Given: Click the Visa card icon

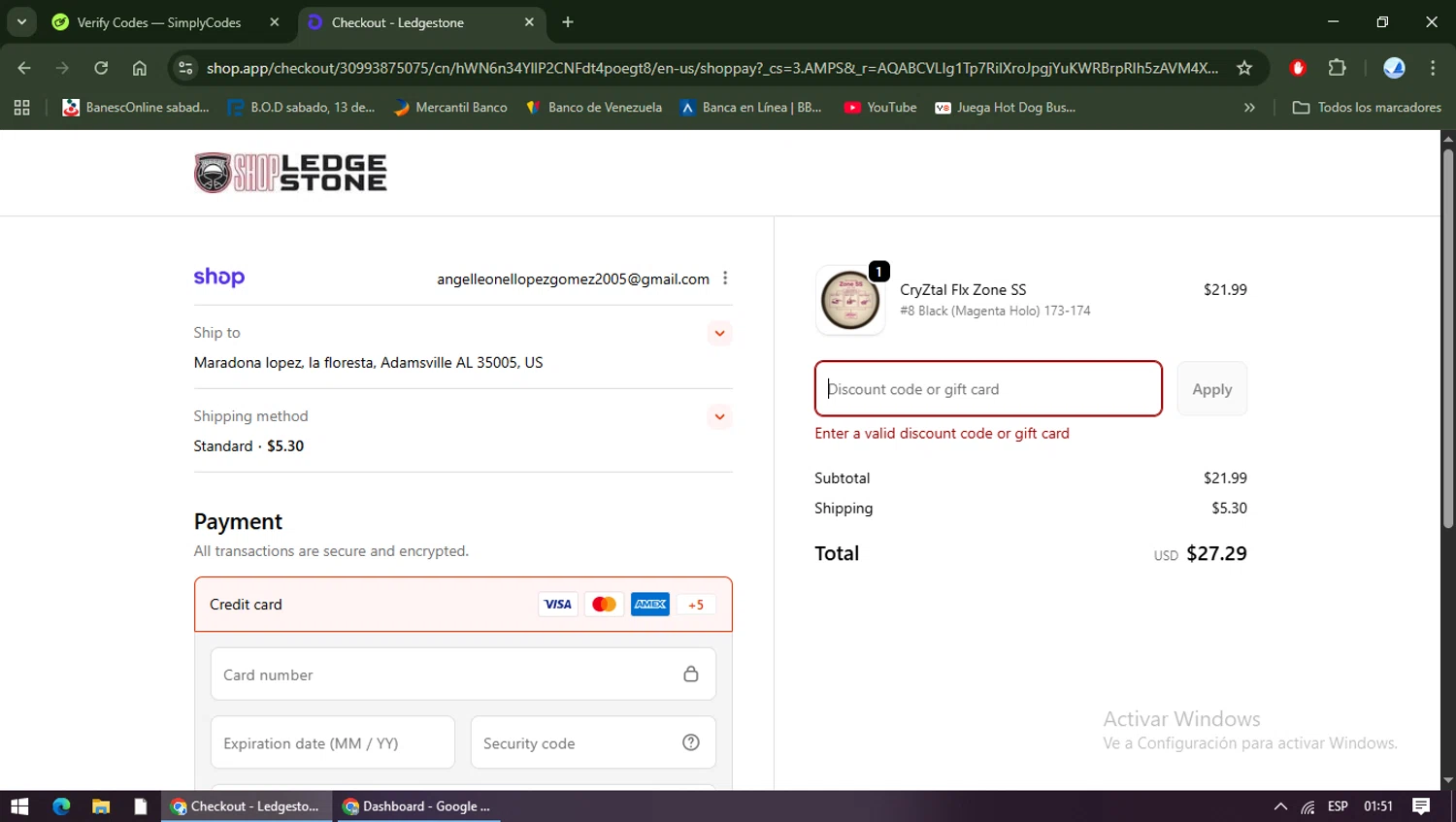Looking at the screenshot, I should [558, 604].
